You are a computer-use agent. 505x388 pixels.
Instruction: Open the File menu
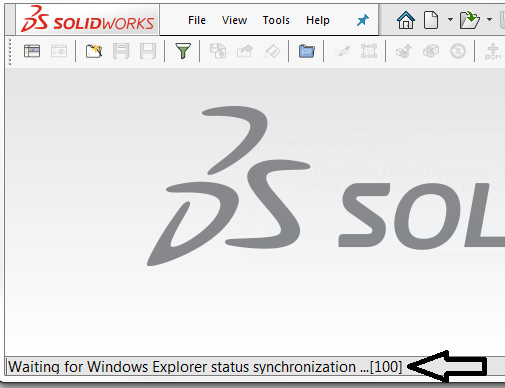point(197,20)
